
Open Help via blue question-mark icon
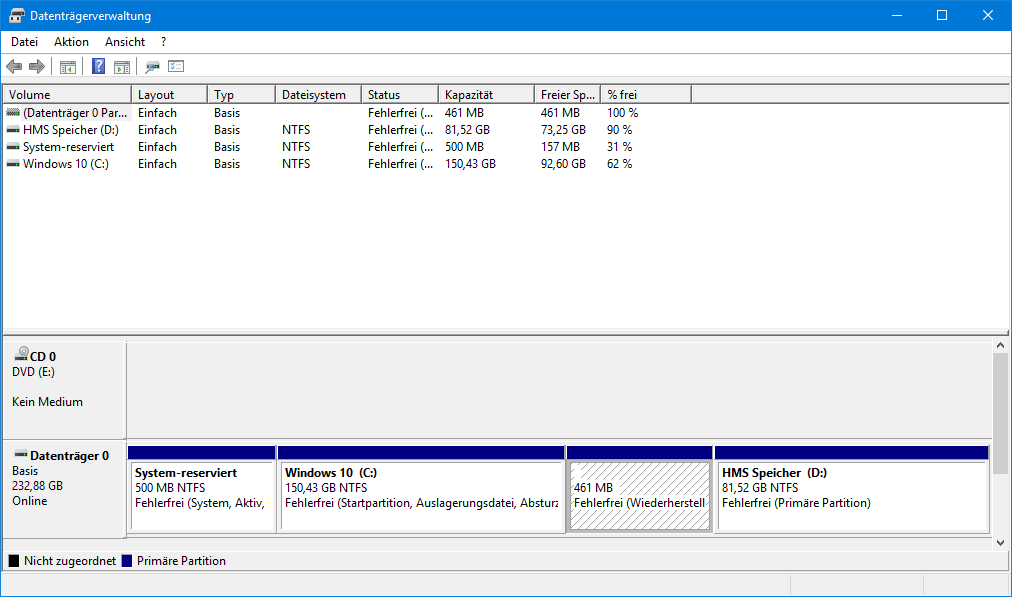coord(98,66)
